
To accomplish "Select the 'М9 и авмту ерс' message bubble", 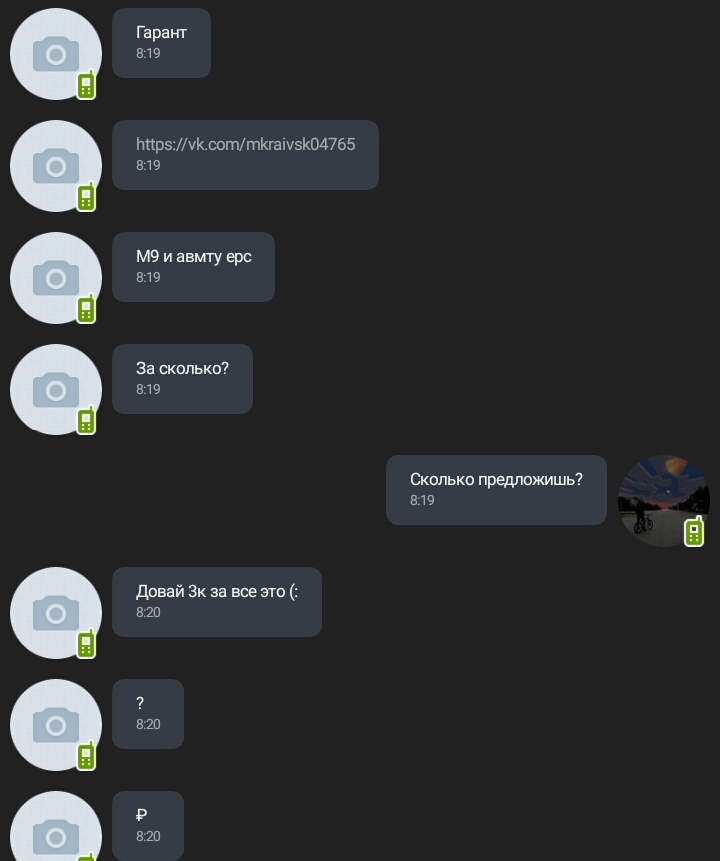I will [x=193, y=267].
